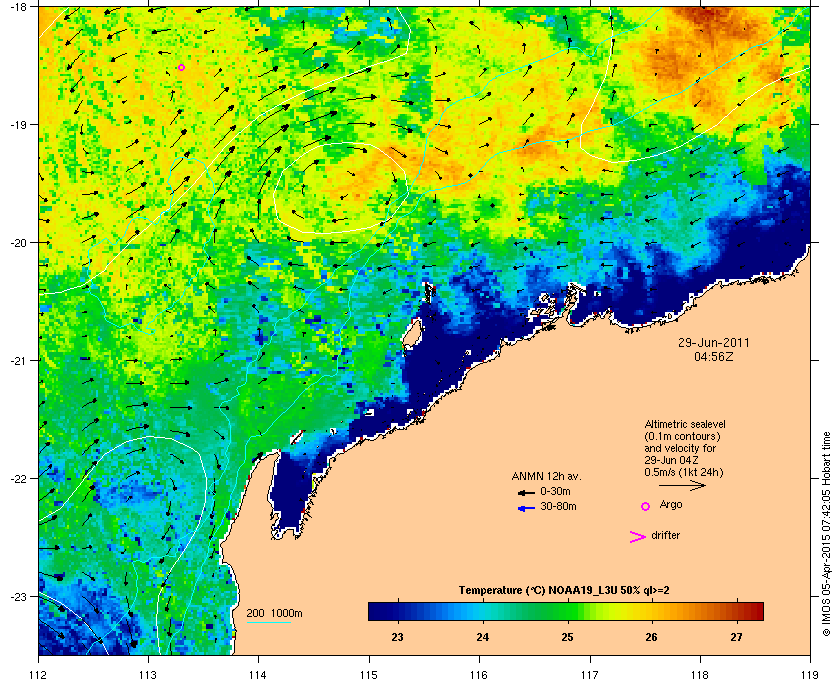Click the color bar tick label 23

pyautogui.click(x=398, y=637)
